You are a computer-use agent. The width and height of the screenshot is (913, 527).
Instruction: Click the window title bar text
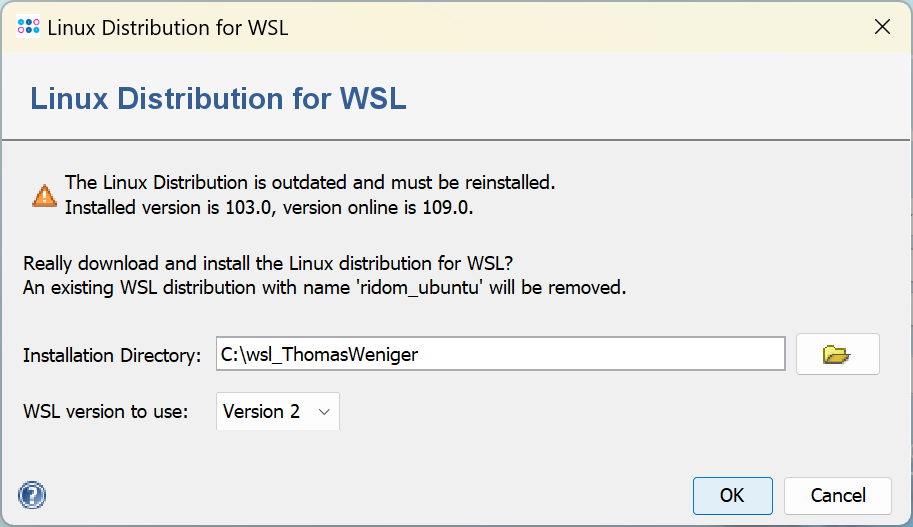(168, 27)
